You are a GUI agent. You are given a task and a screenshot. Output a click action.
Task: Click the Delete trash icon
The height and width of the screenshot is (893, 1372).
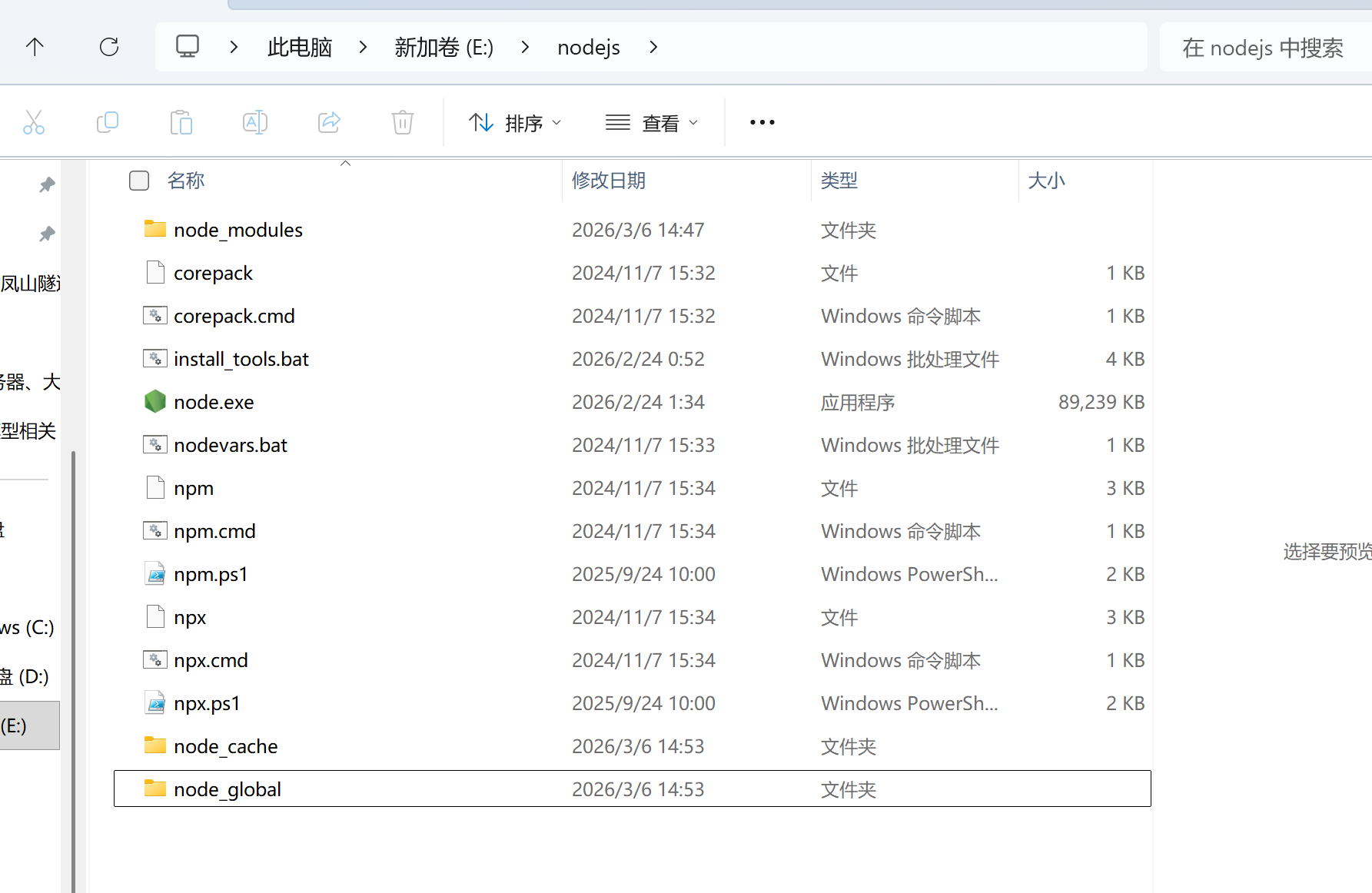403,122
